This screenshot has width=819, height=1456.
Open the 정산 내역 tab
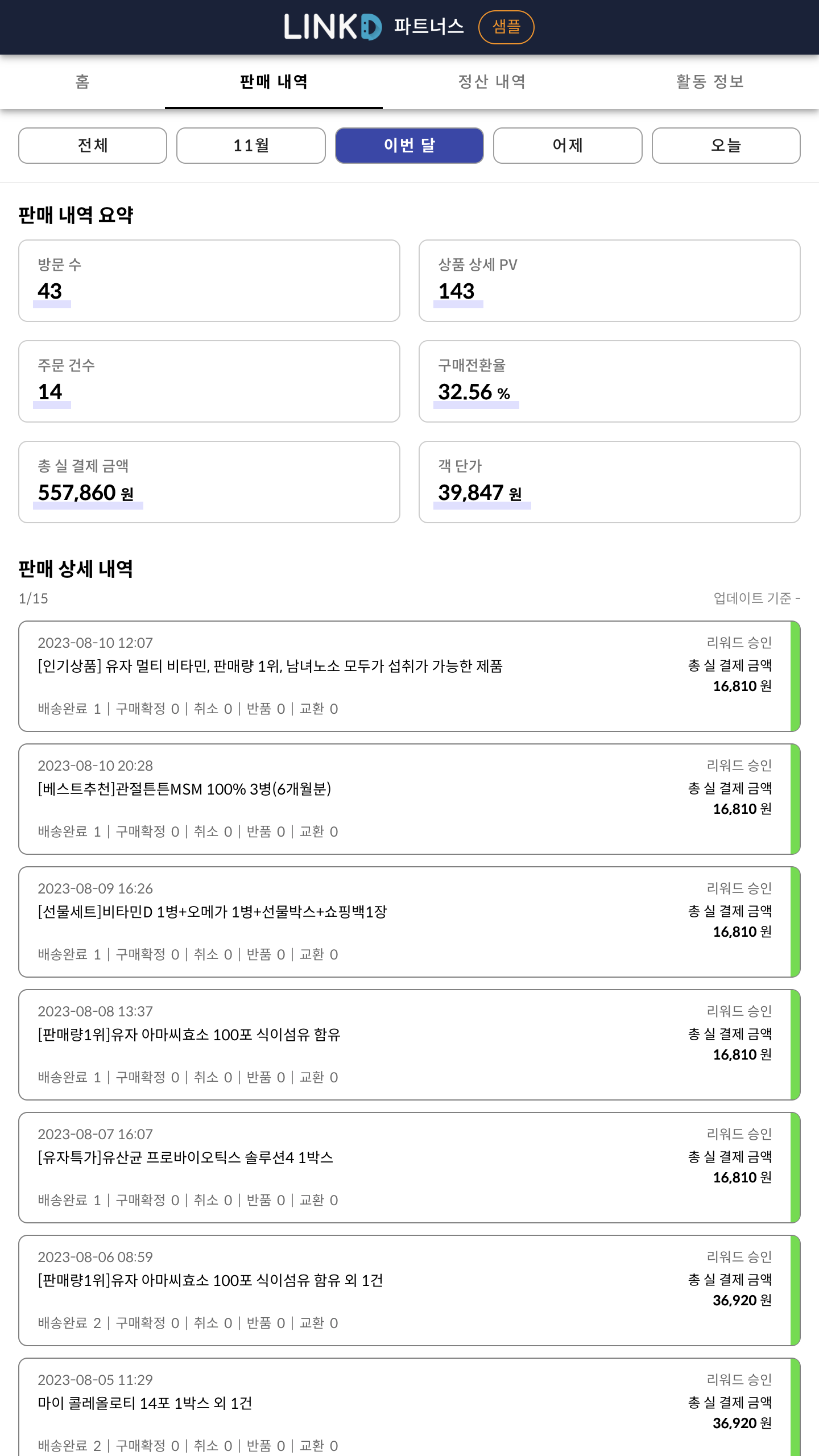tap(492, 81)
